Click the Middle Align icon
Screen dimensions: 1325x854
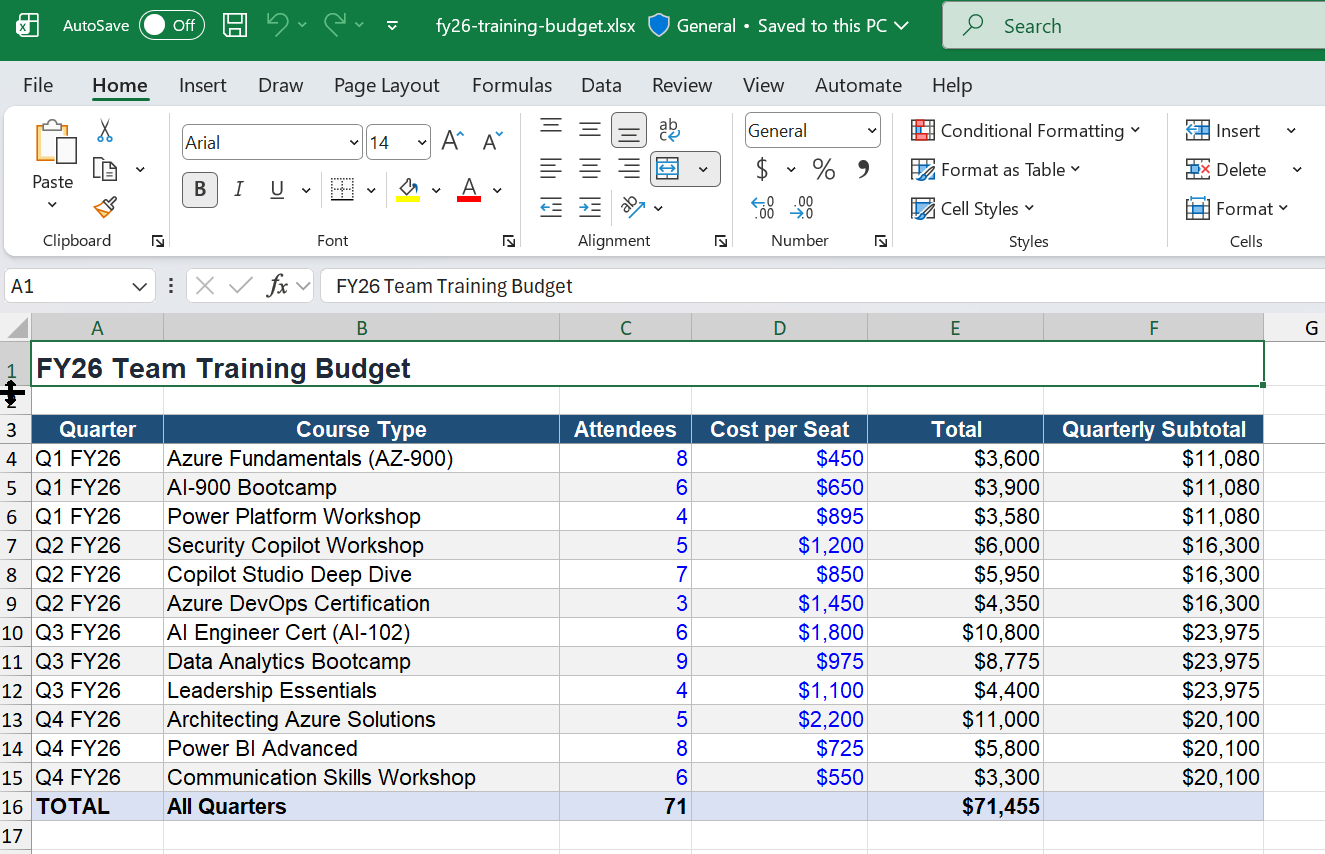coord(590,130)
